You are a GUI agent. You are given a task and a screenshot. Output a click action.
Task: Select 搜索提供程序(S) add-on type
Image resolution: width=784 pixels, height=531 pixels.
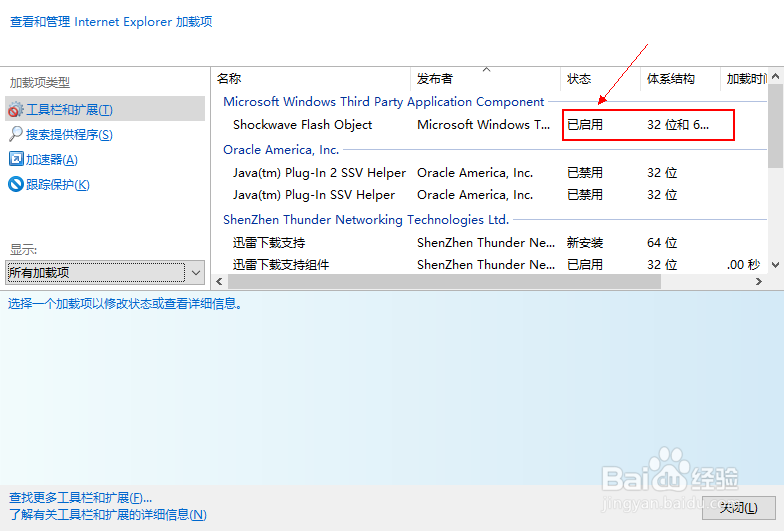[69, 134]
